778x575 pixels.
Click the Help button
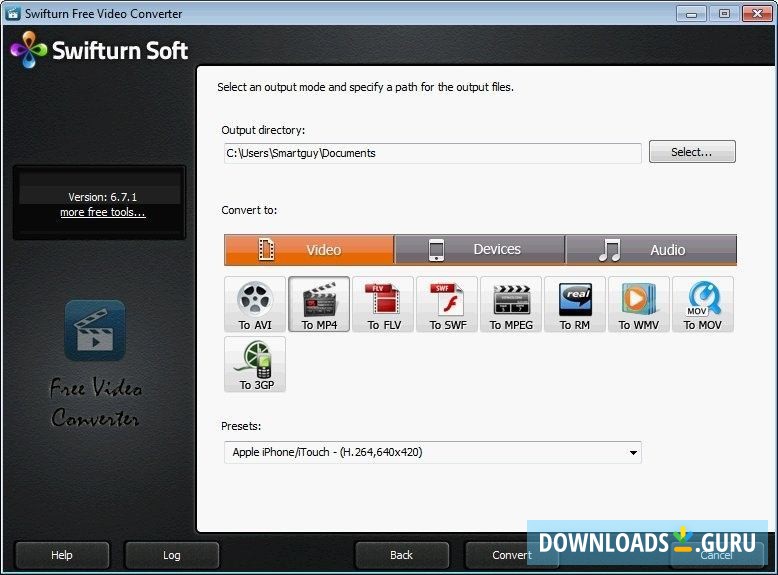tap(62, 555)
